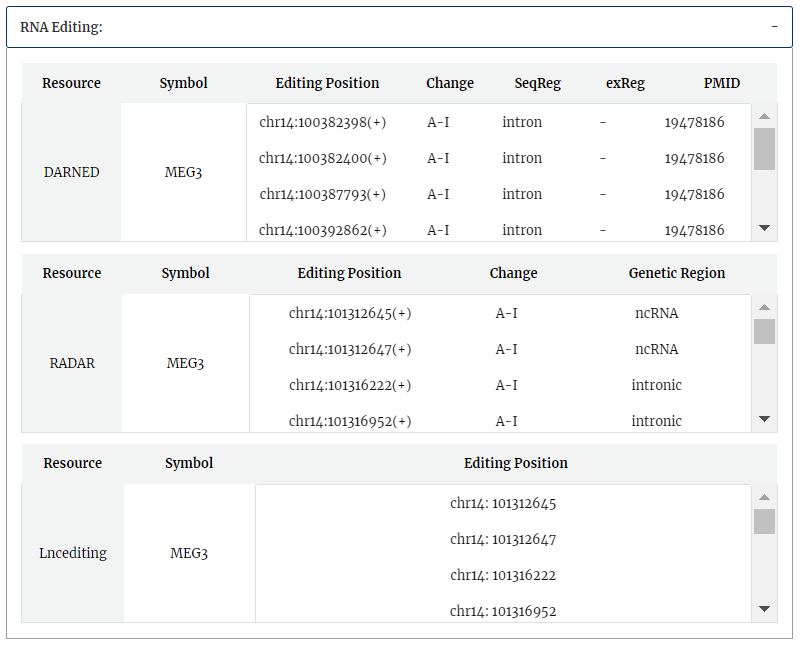The image size is (802, 647).
Task: Click the MEG3 symbol in the RADAR row
Action: tap(185, 363)
